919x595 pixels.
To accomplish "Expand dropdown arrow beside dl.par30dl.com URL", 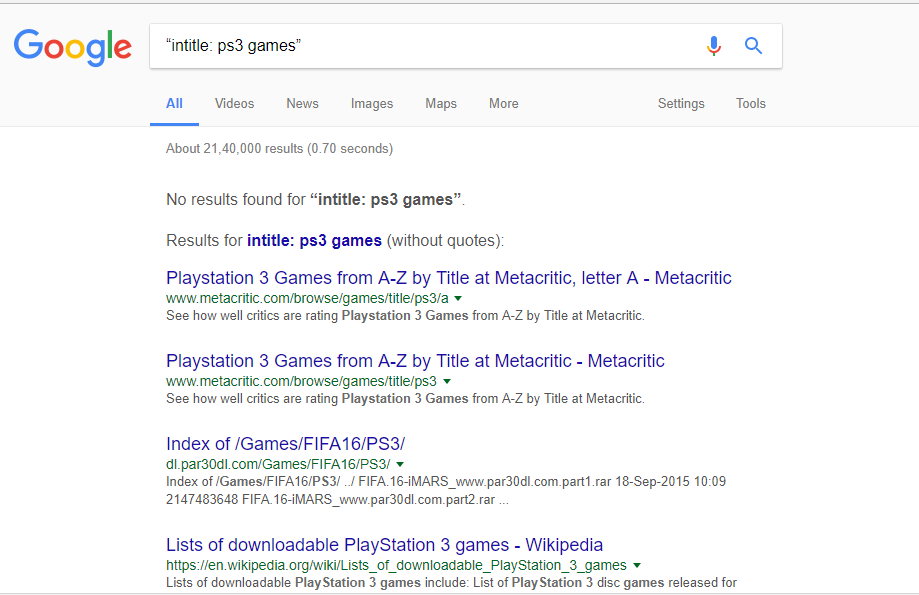I will (400, 465).
